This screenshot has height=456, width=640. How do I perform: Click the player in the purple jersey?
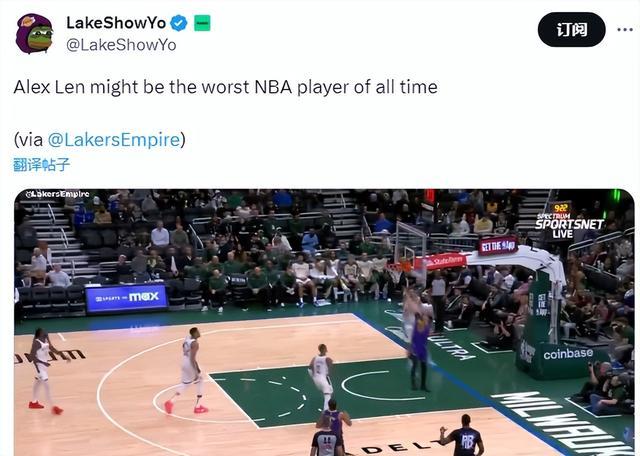point(420,349)
